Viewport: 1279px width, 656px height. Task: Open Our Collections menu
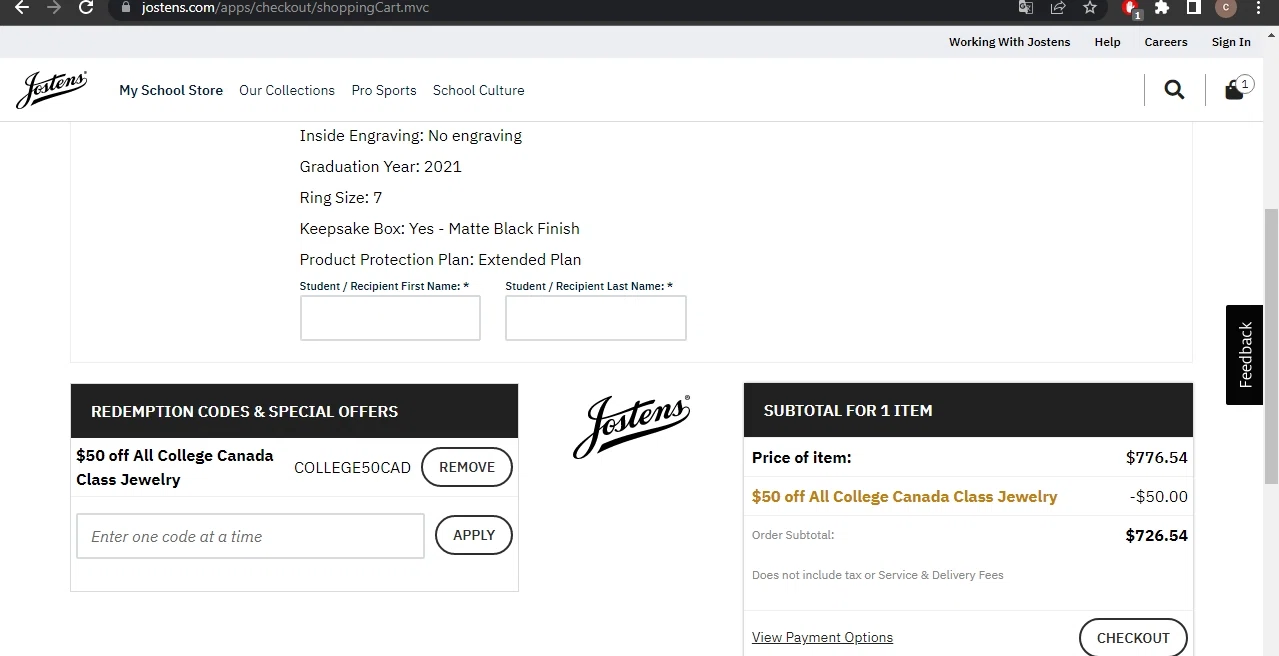287,90
